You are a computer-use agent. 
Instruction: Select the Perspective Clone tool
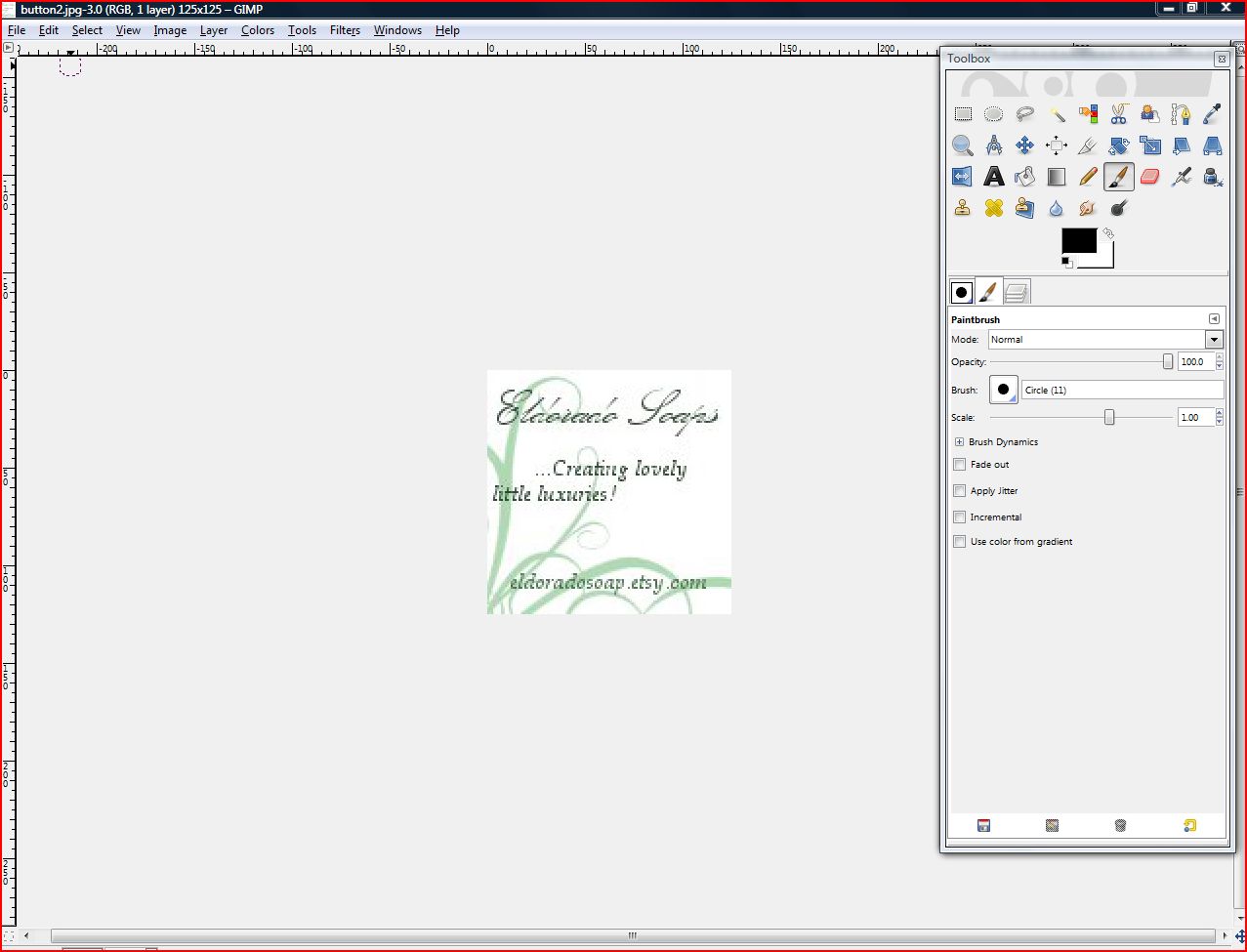pyautogui.click(x=1025, y=208)
